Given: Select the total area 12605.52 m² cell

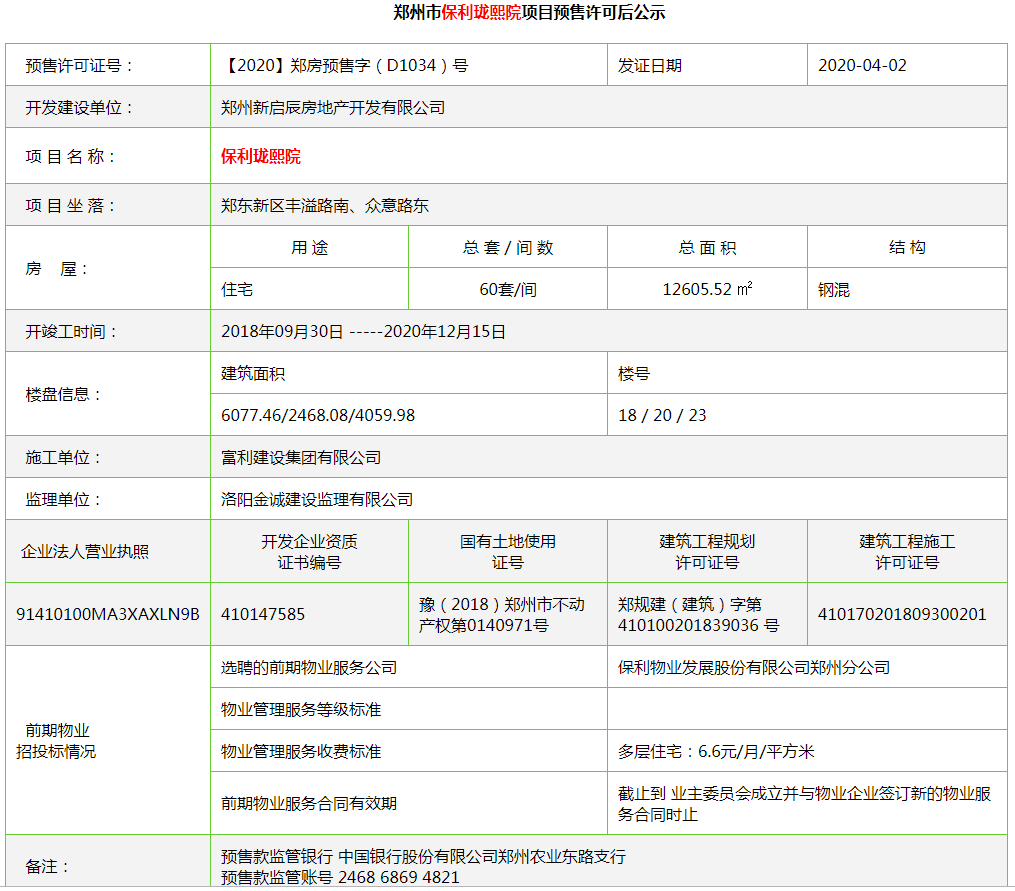Looking at the screenshot, I should click(707, 289).
